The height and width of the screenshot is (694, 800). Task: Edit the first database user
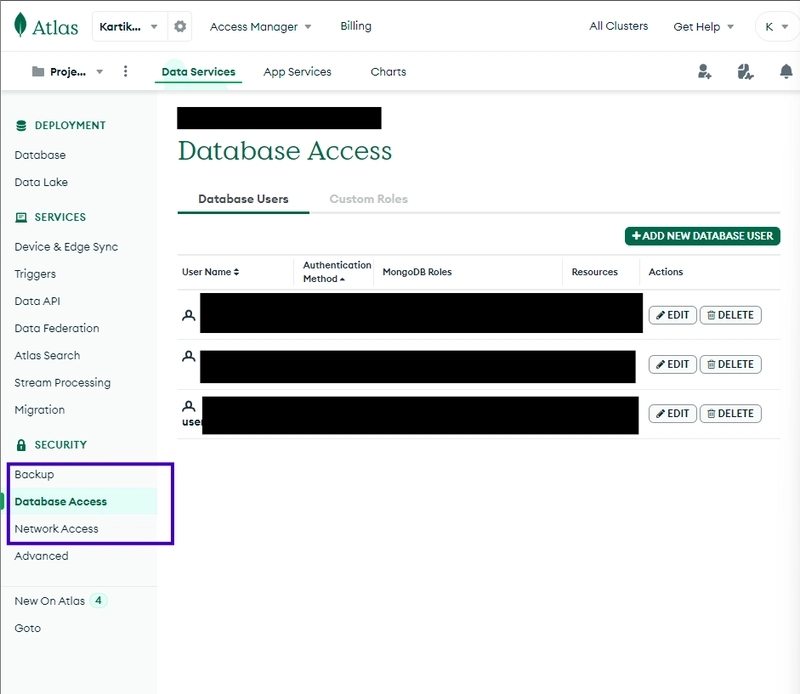pyautogui.click(x=672, y=315)
